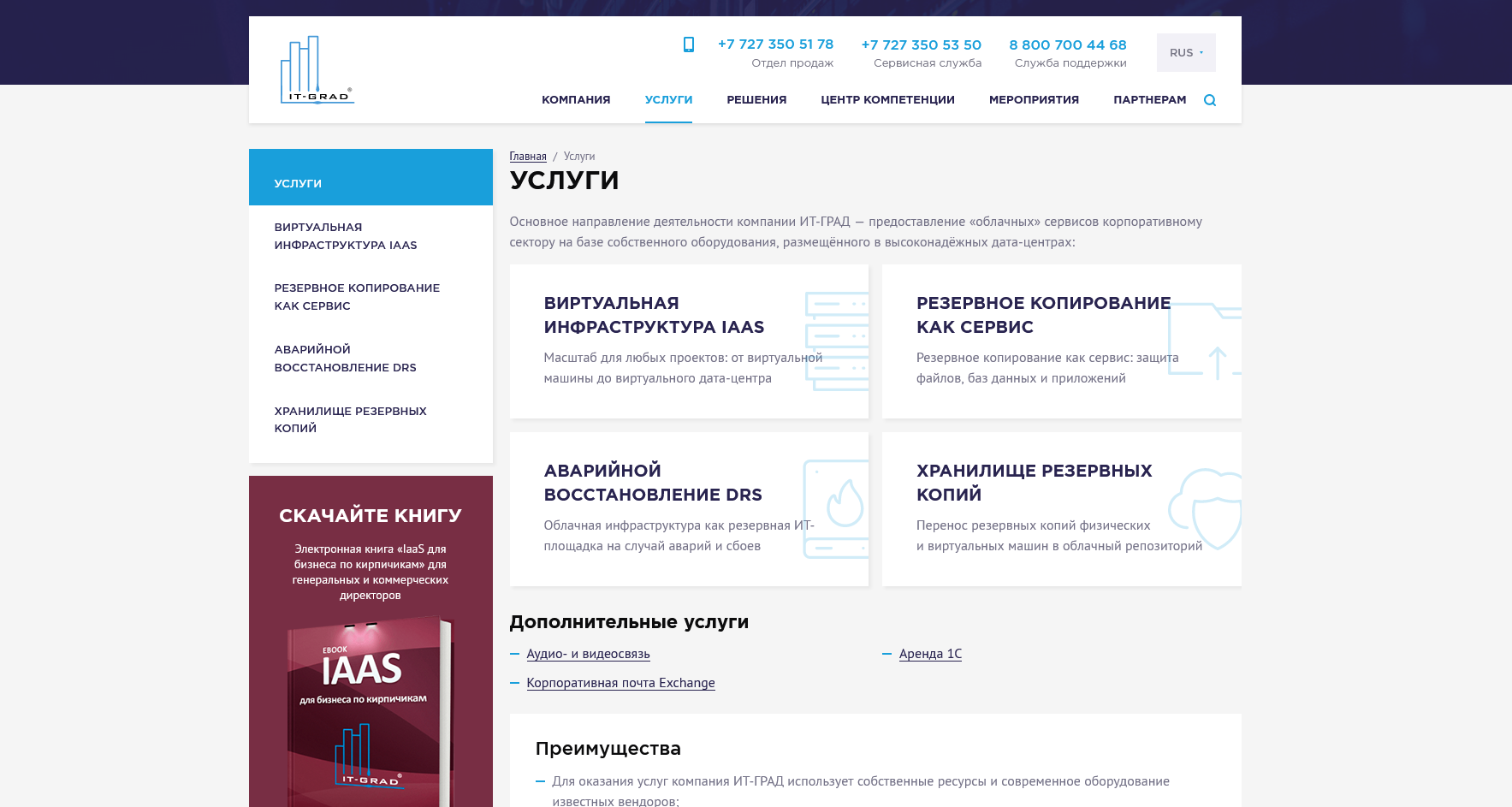Image resolution: width=1512 pixels, height=807 pixels.
Task: Open the Услуги menu item
Action: pyautogui.click(x=668, y=100)
